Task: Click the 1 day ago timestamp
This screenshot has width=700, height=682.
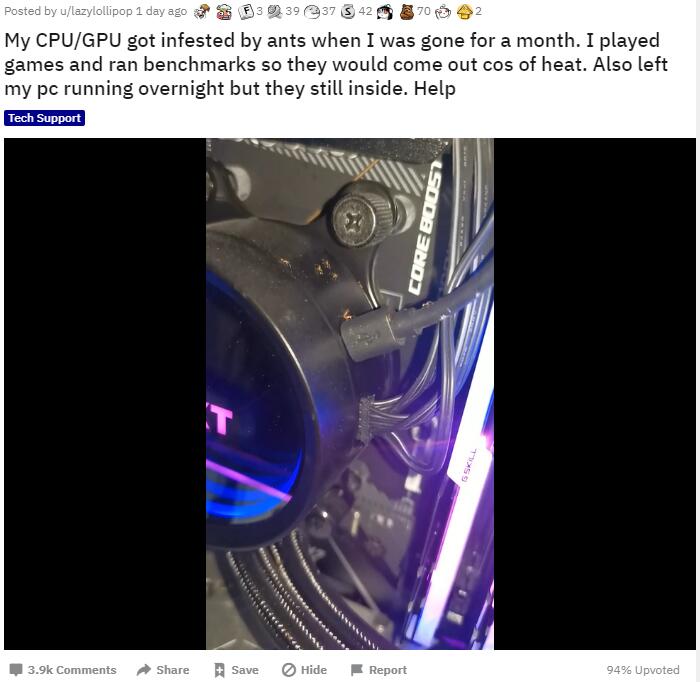Action: pos(161,11)
